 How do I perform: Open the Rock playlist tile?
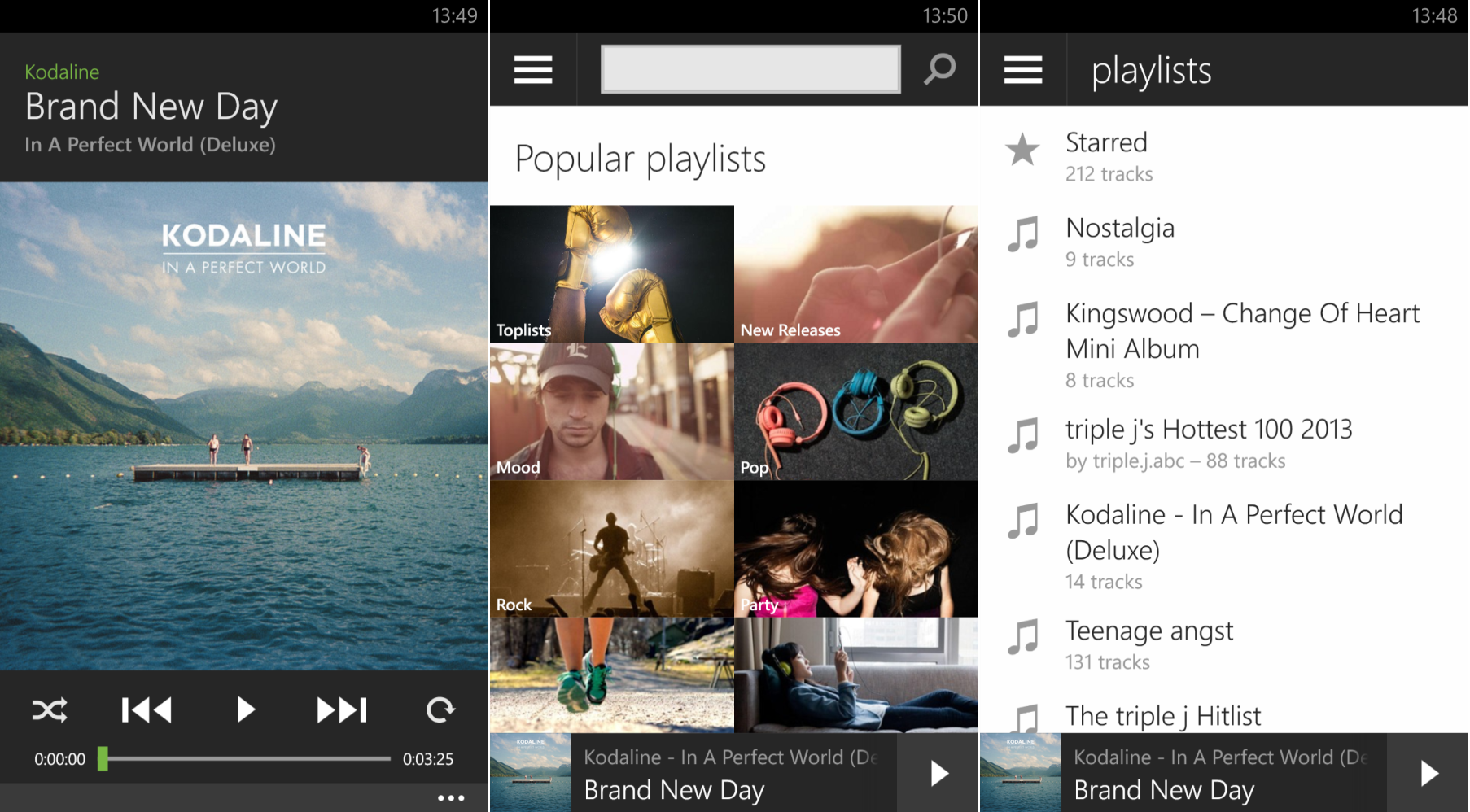pyautogui.click(x=612, y=548)
